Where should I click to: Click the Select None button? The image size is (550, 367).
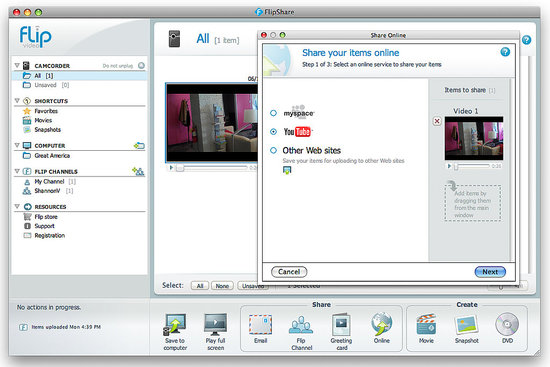(222, 286)
